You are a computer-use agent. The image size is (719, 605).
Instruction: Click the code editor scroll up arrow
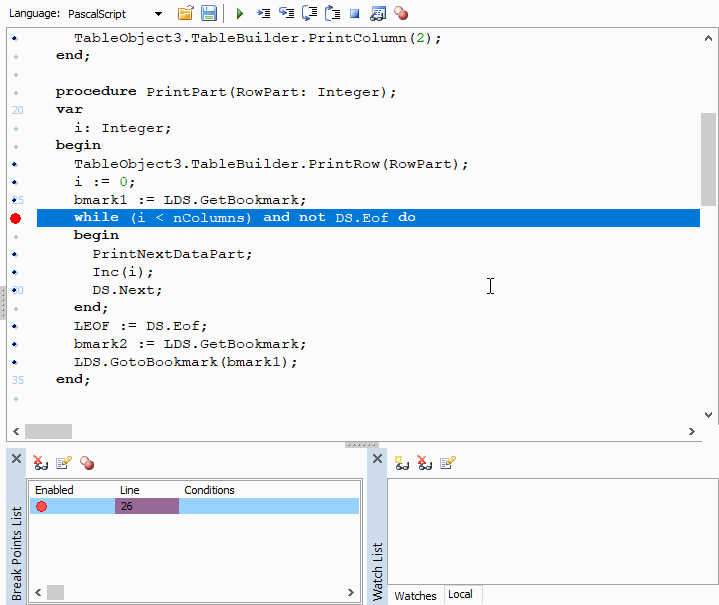pos(708,38)
